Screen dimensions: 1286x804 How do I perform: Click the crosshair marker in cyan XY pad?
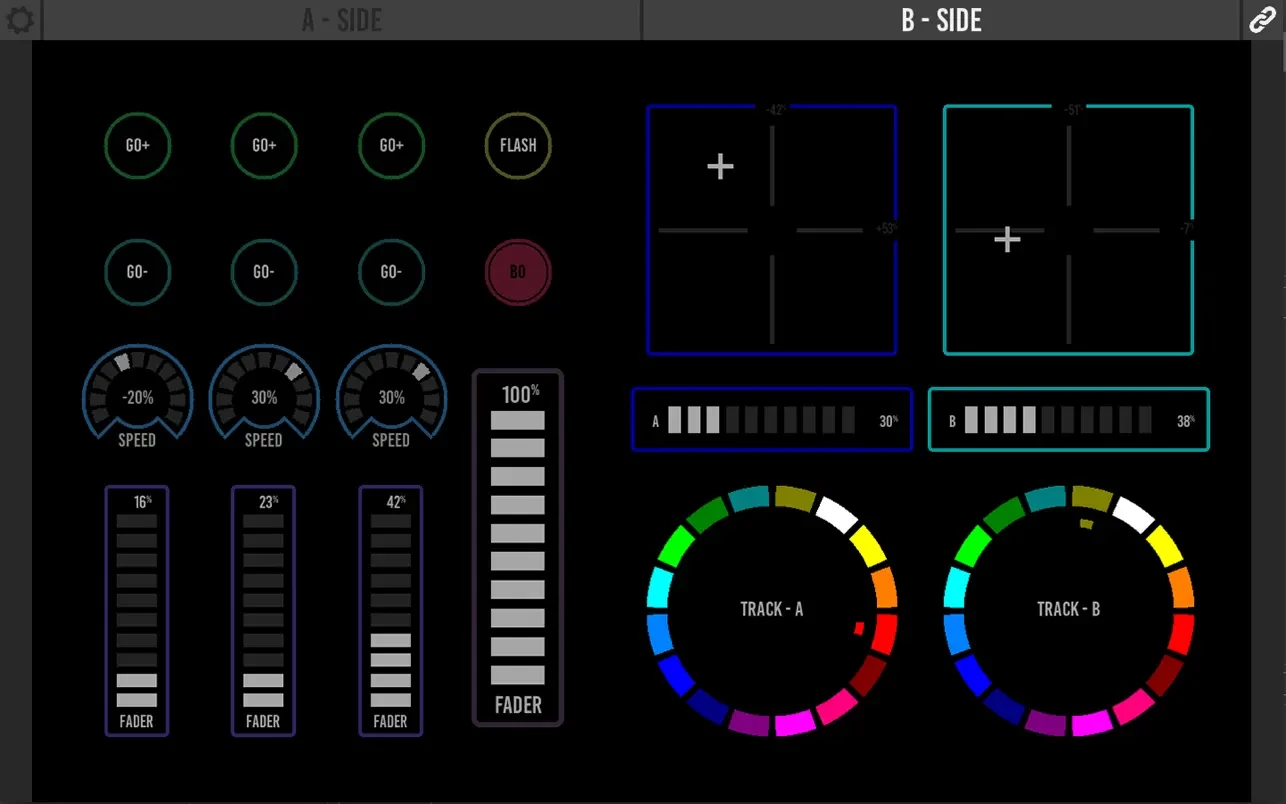1007,239
